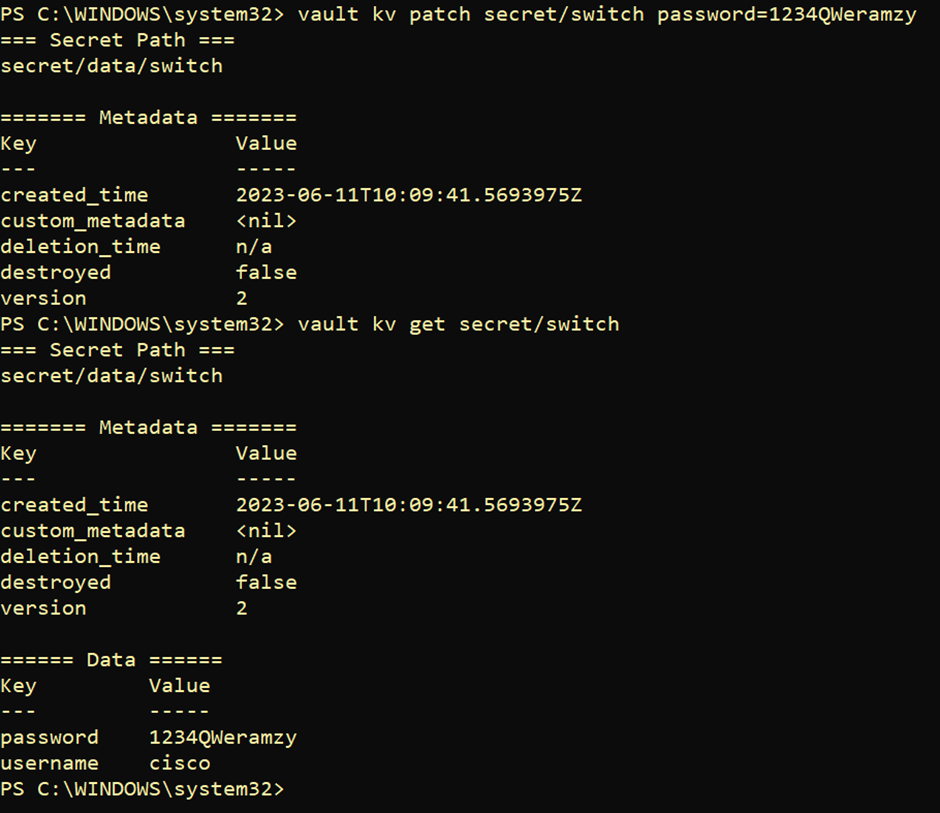Click the Data section header
Image resolution: width=940 pixels, height=813 pixels.
(x=111, y=660)
